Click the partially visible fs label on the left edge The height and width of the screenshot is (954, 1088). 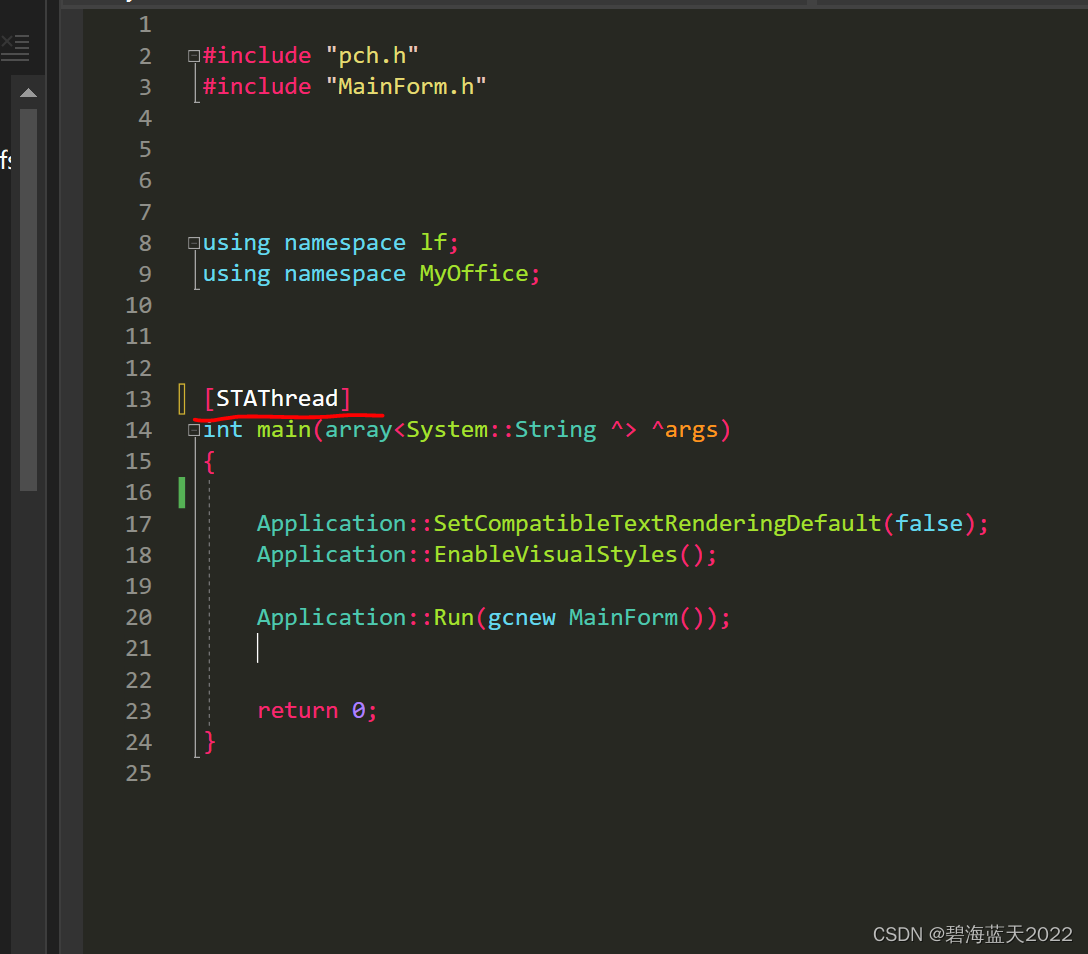point(6,158)
